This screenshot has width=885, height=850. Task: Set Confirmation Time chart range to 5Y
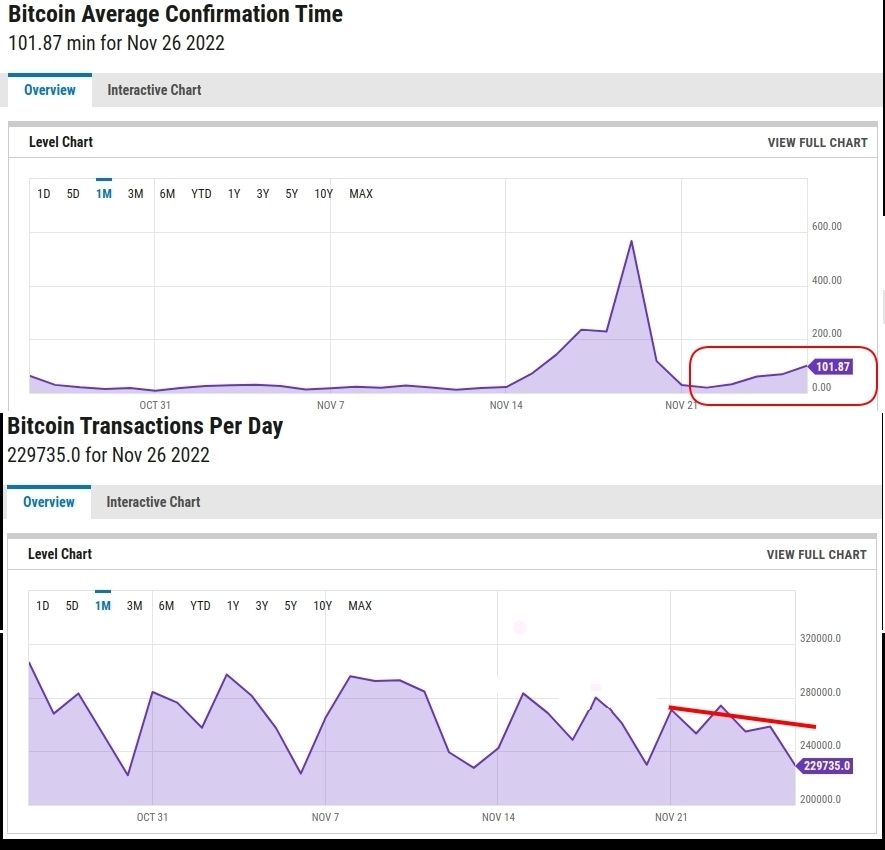pyautogui.click(x=291, y=194)
